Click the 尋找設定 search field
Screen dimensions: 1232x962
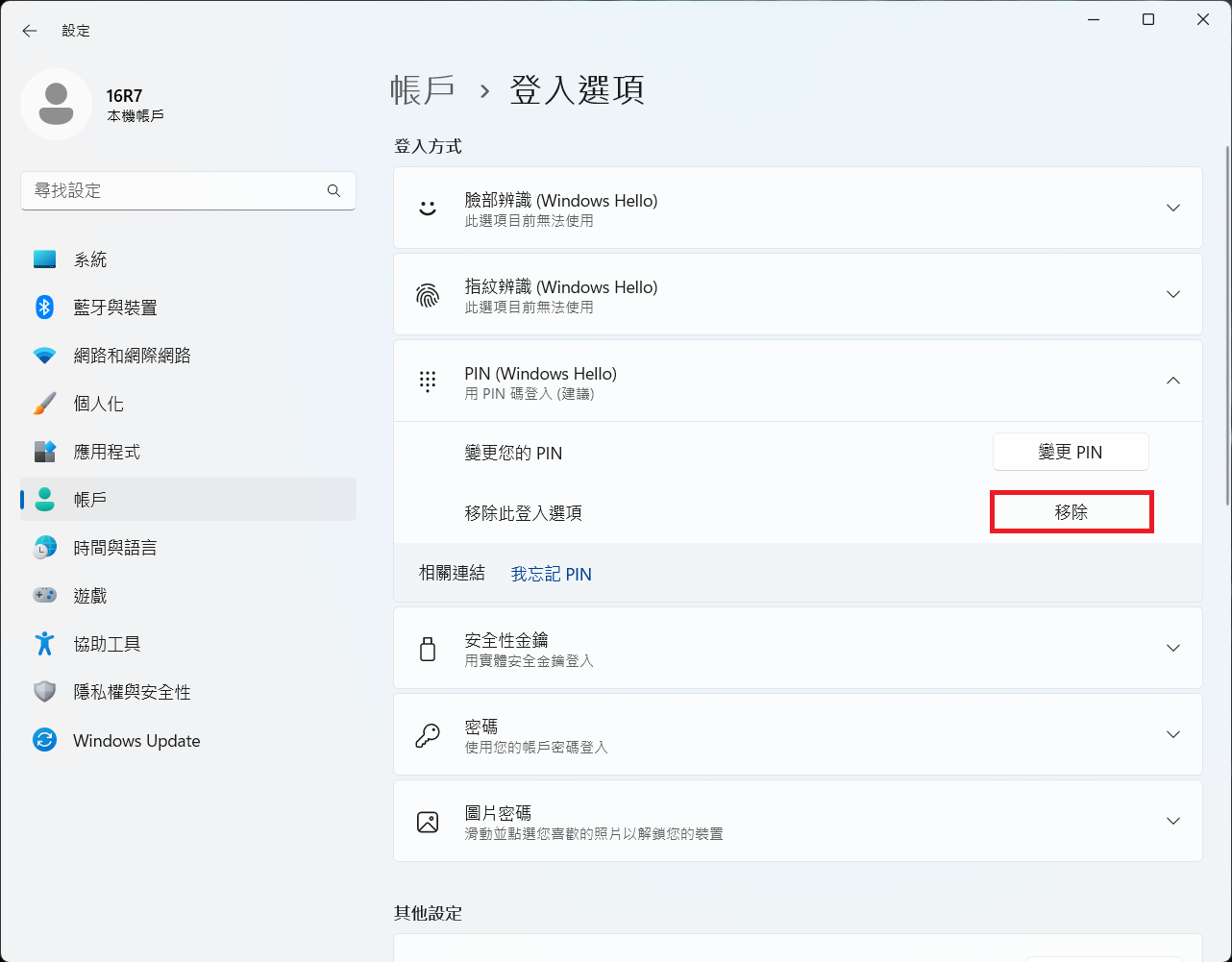pos(173,190)
